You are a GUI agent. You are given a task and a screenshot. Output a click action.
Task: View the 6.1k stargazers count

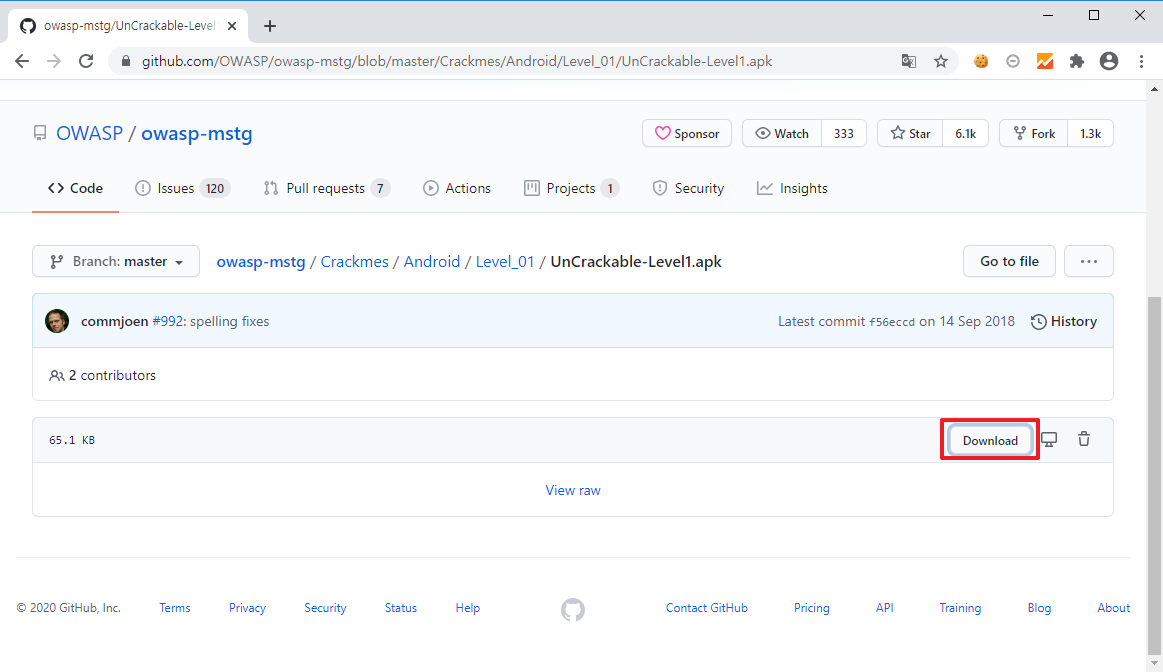tap(965, 134)
